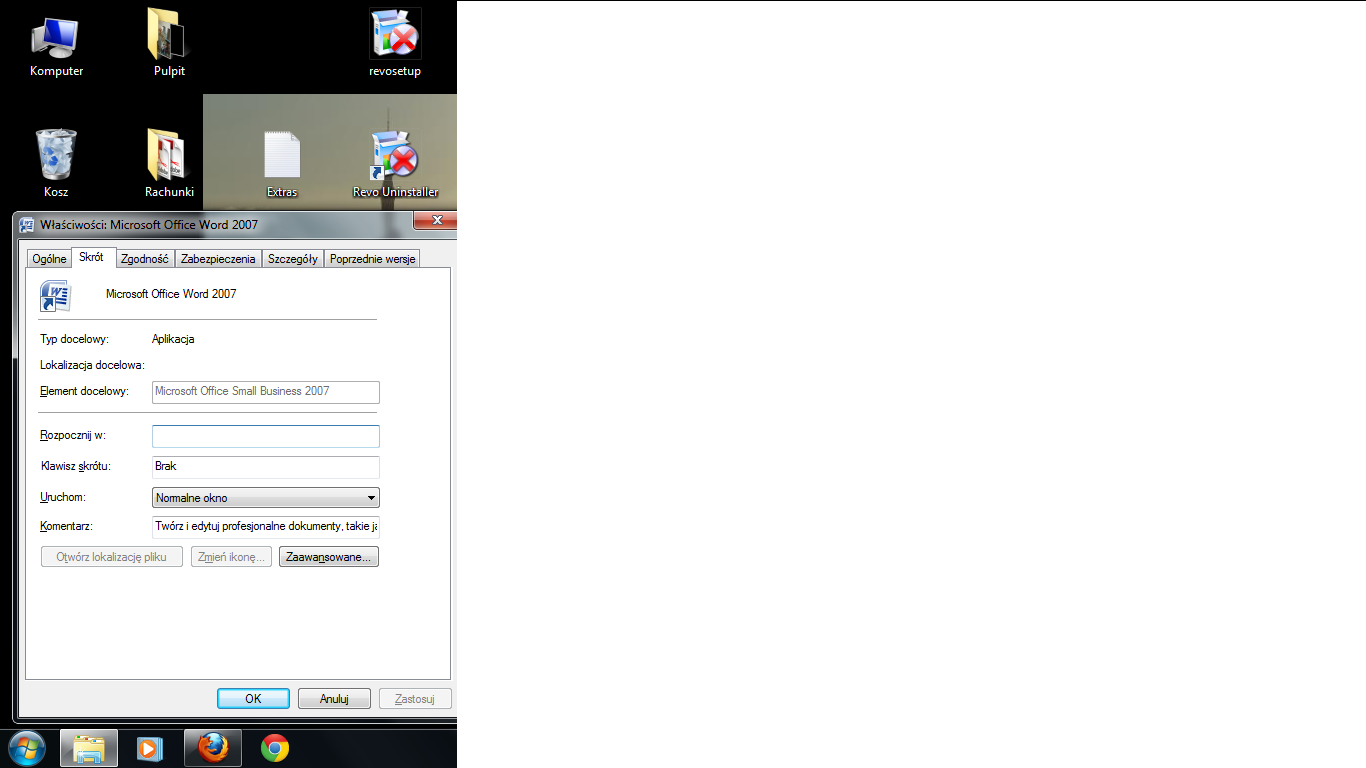
Task: Click the Zastosuj button
Action: point(415,699)
